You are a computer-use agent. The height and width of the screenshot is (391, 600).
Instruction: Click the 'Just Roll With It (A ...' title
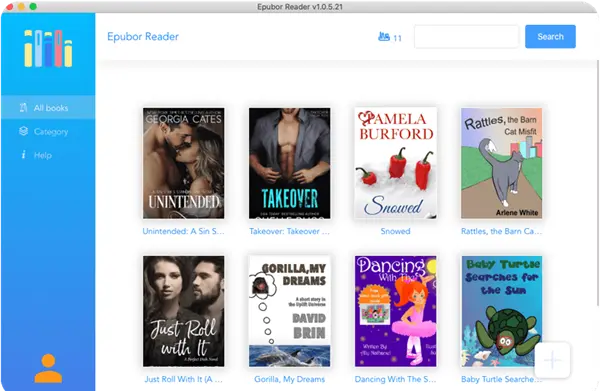click(183, 379)
